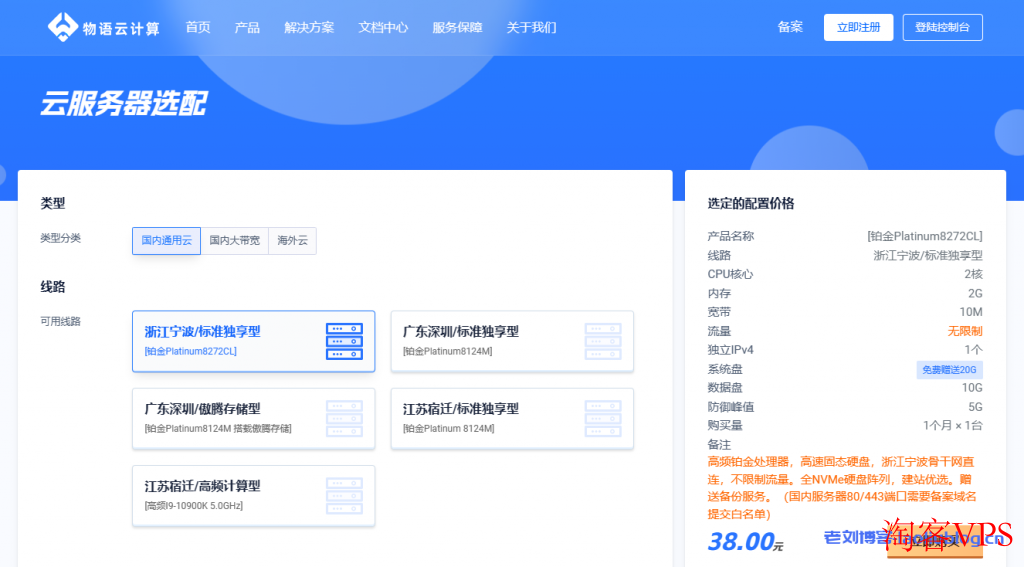Viewport: 1024px width, 567px height.
Task: Click server icon on 广东深圳/标准独享型 card
Action: (603, 341)
